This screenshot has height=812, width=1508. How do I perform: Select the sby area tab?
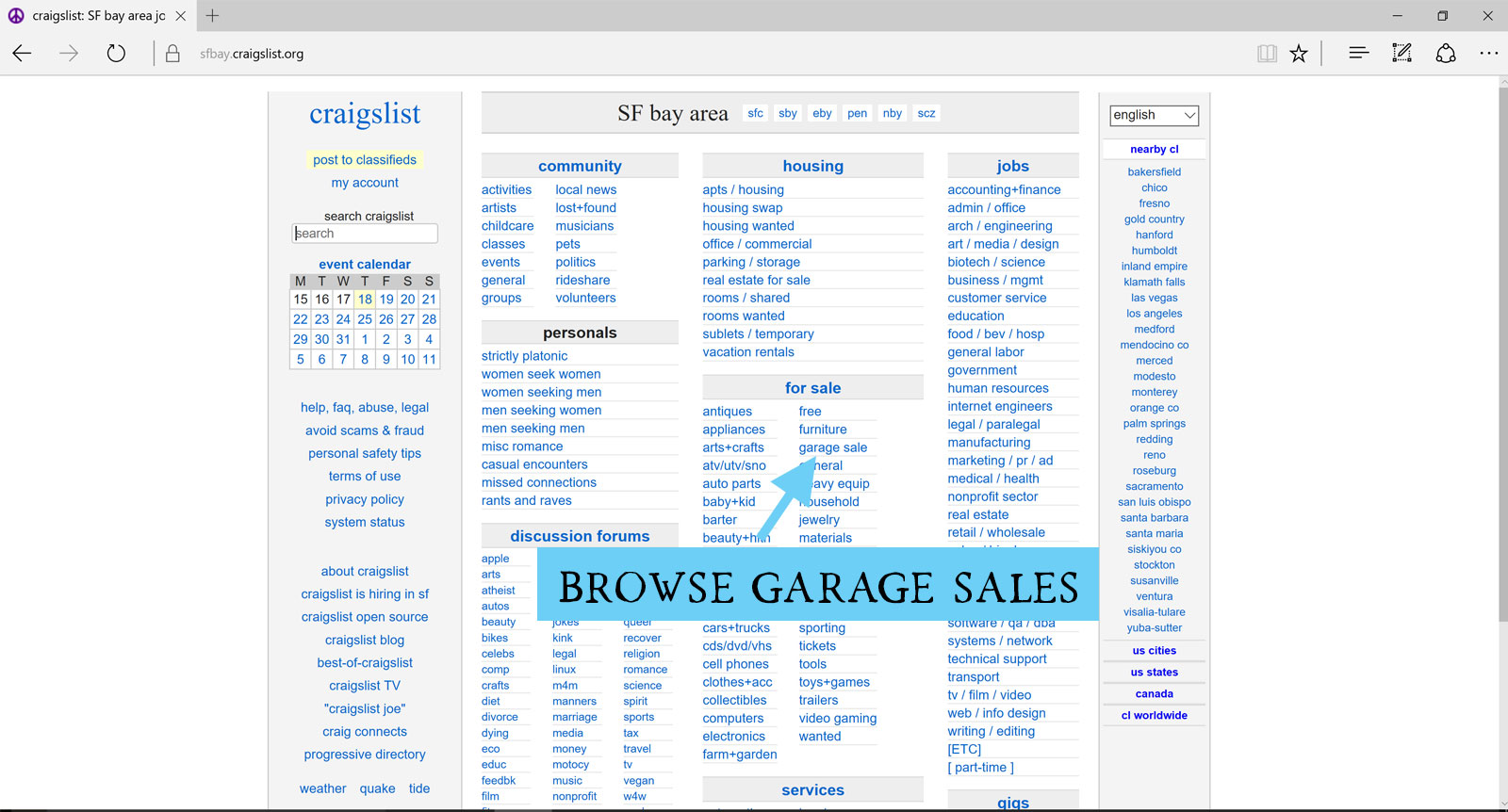pyautogui.click(x=788, y=113)
